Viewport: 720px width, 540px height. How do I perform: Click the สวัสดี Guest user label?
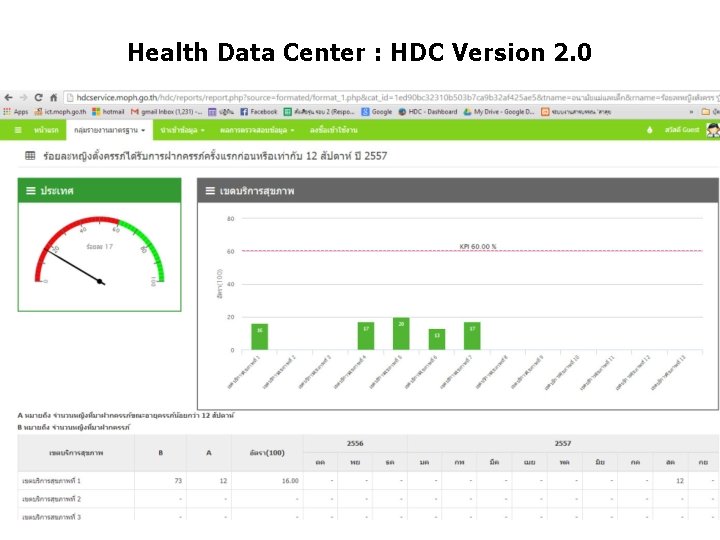click(682, 130)
